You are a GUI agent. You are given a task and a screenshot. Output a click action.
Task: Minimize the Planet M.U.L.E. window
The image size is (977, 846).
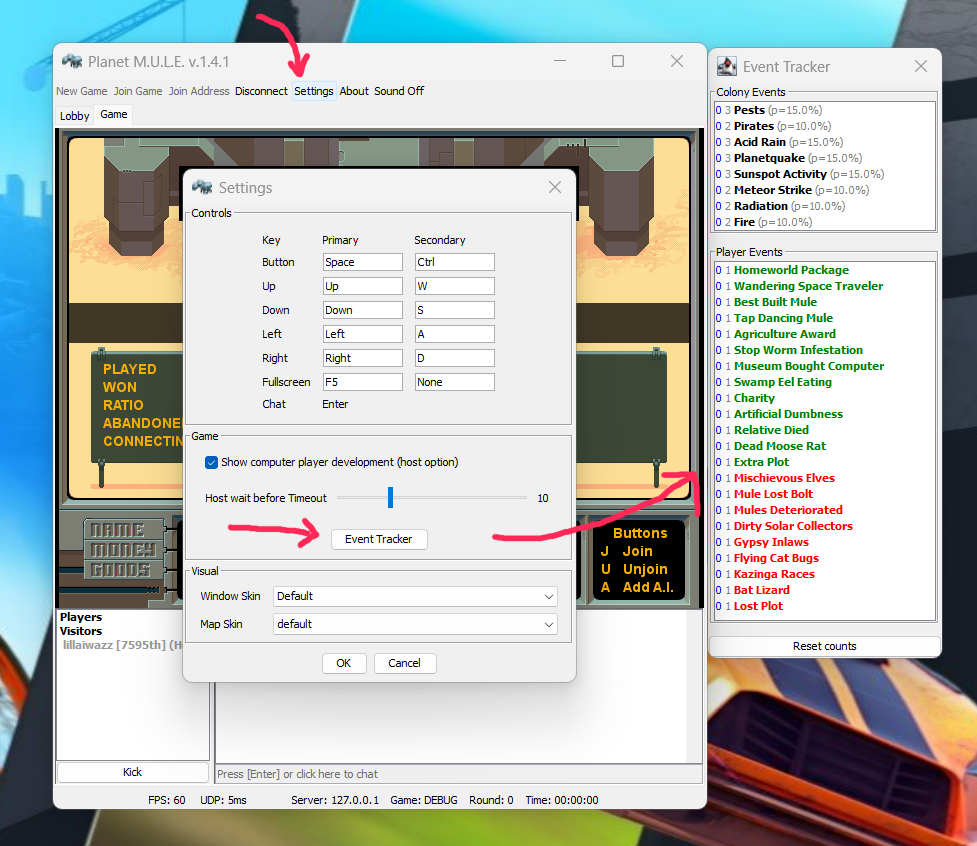[560, 61]
